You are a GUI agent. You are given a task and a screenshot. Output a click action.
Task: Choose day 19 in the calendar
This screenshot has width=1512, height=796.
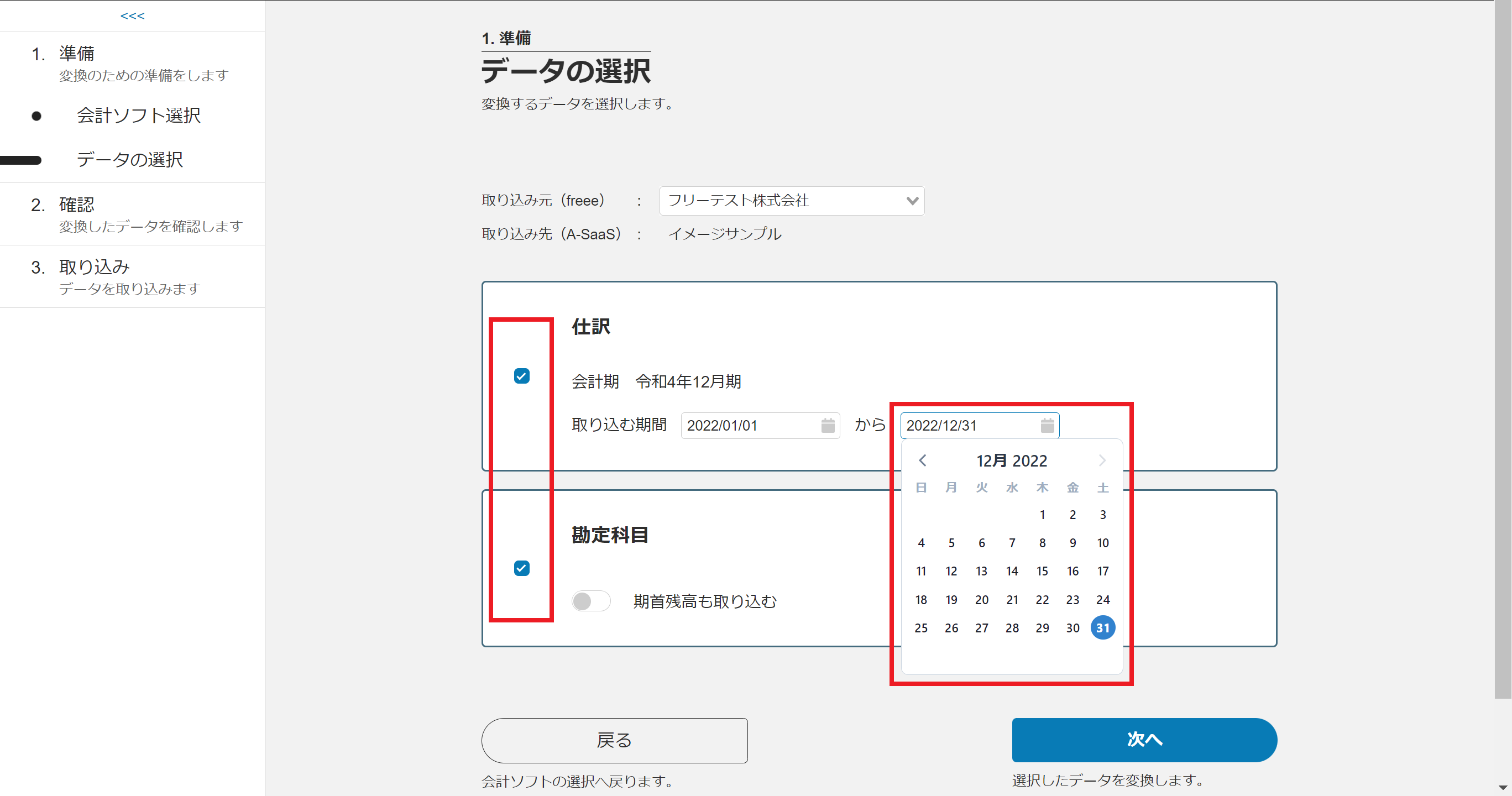[x=951, y=600]
